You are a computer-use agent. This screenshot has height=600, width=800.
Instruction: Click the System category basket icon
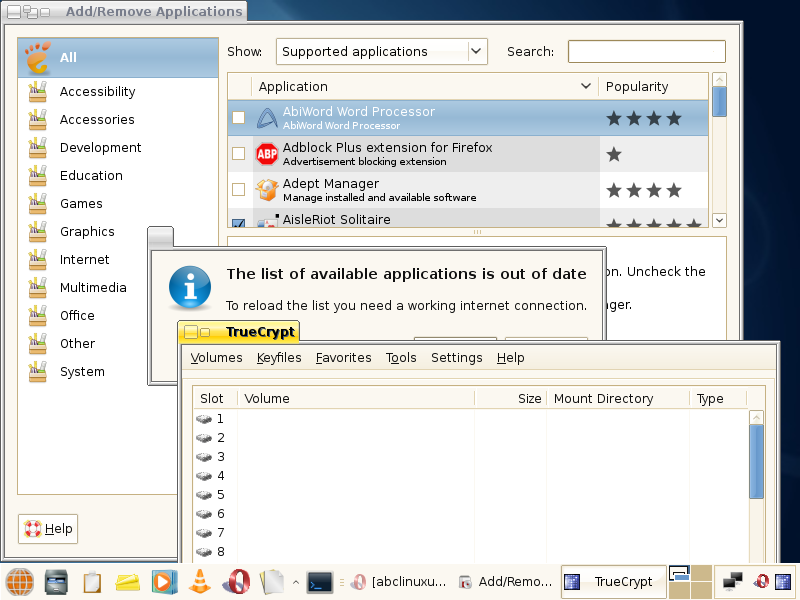[38, 372]
